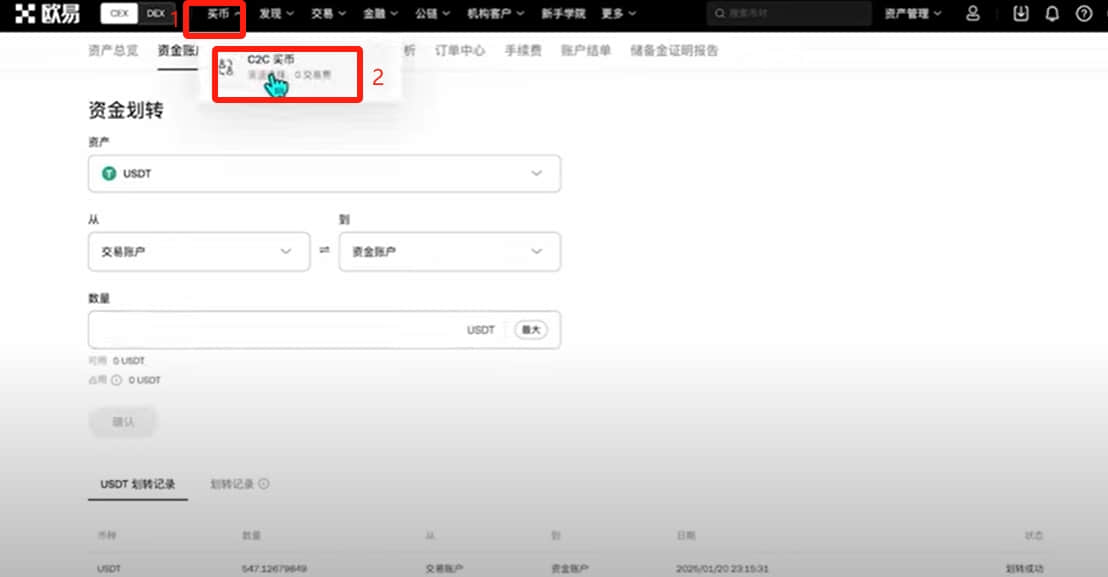Screen dimensions: 1108x577
Task: Open the user profile icon
Action: pyautogui.click(x=973, y=13)
